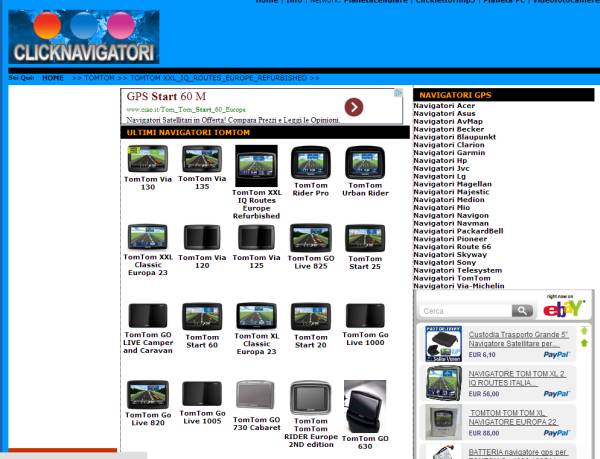600x459 pixels.
Task: Select Navigatori Mio in sidebar
Action: (x=442, y=208)
